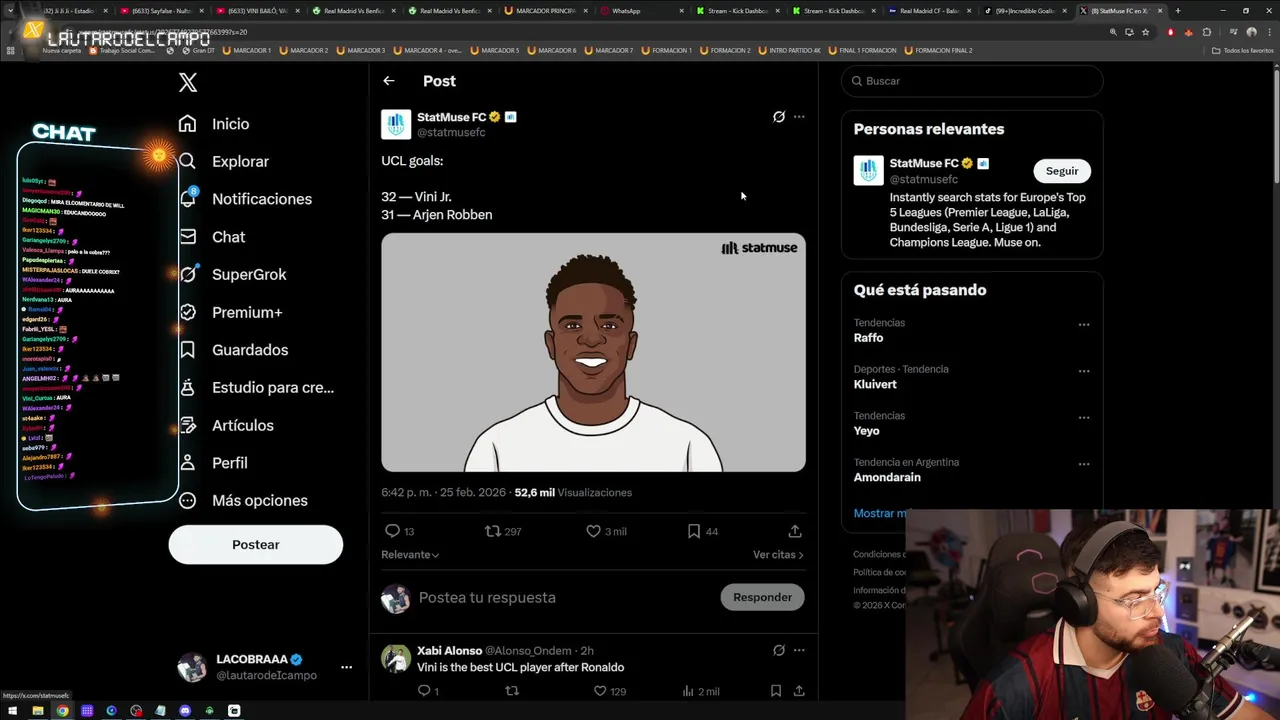Open the Kluivert trend

click(x=875, y=384)
